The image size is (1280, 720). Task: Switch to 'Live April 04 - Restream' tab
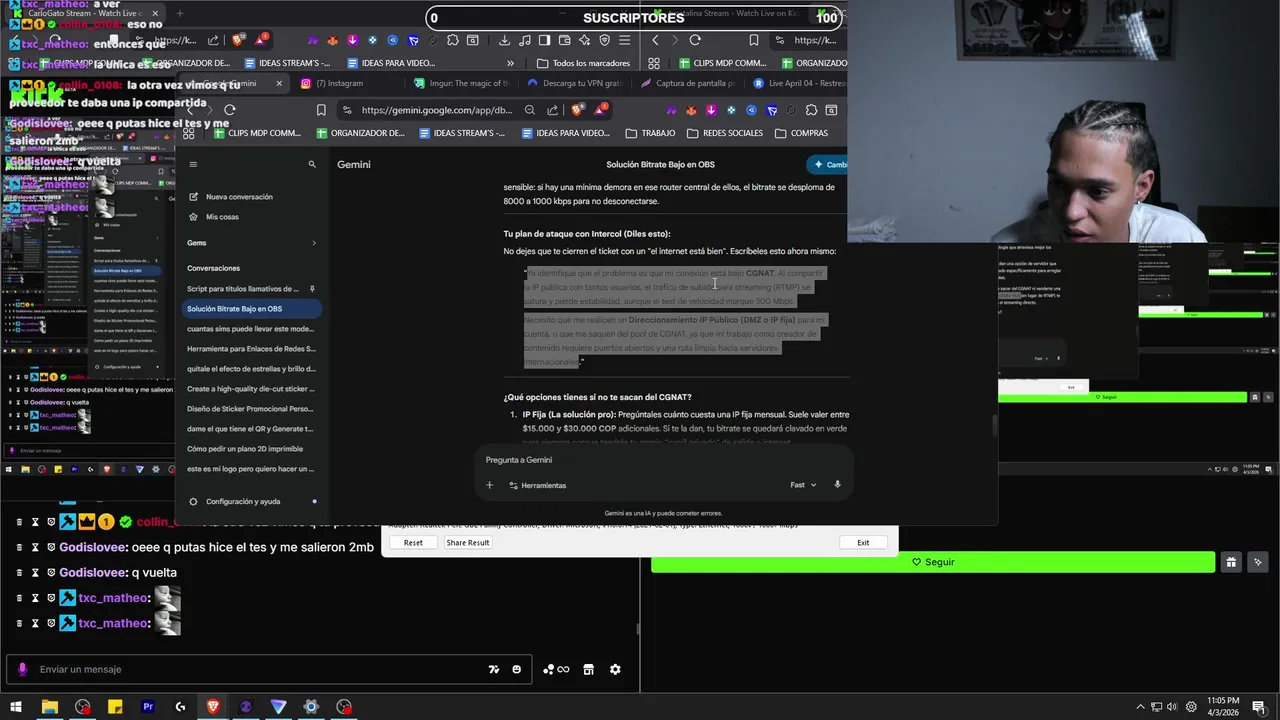coord(800,83)
